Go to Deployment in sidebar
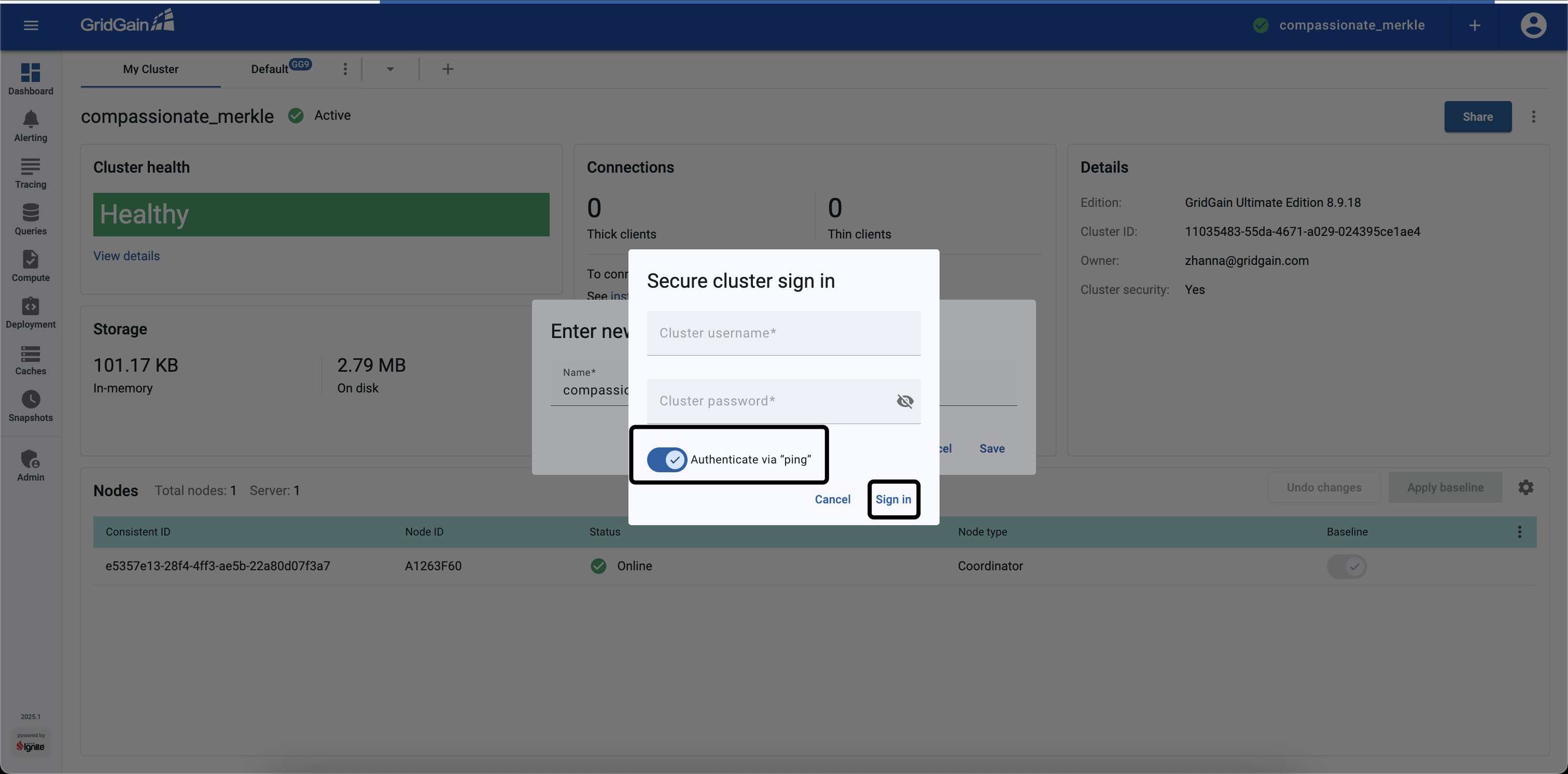This screenshot has width=1568, height=774. 31,313
